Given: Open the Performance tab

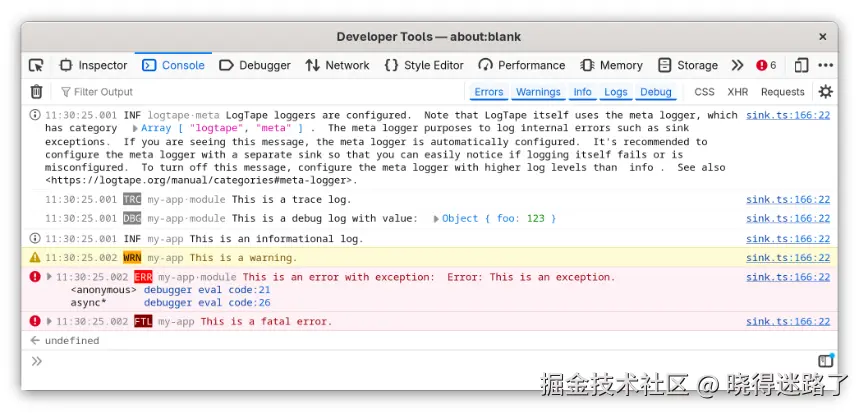Looking at the screenshot, I should [522, 65].
